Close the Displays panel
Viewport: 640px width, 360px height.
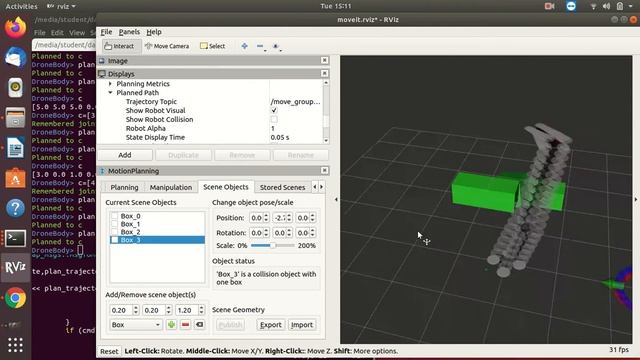point(324,73)
